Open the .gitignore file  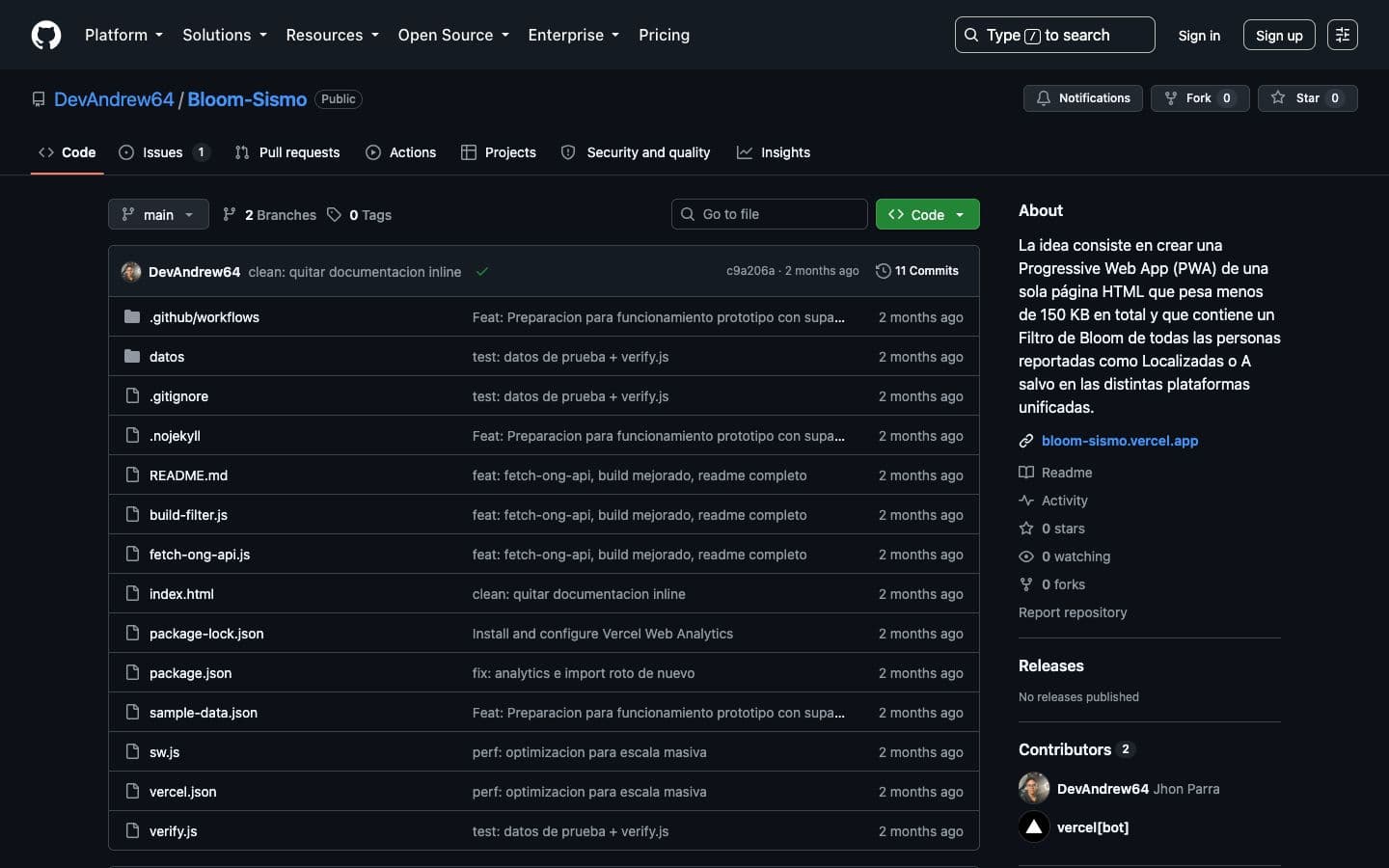(178, 396)
